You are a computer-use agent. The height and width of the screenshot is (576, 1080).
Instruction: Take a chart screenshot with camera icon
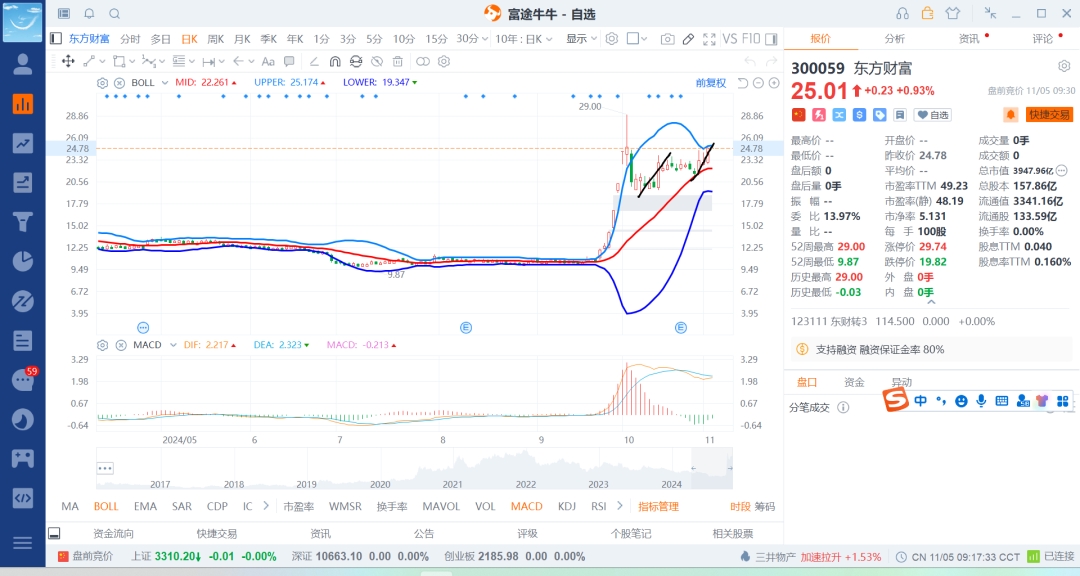(x=667, y=39)
